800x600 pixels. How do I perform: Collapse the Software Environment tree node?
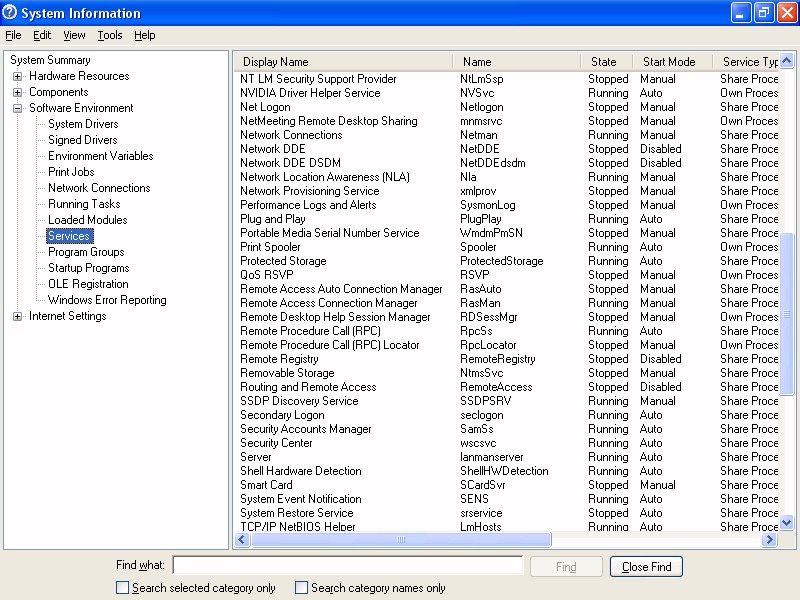coord(18,108)
